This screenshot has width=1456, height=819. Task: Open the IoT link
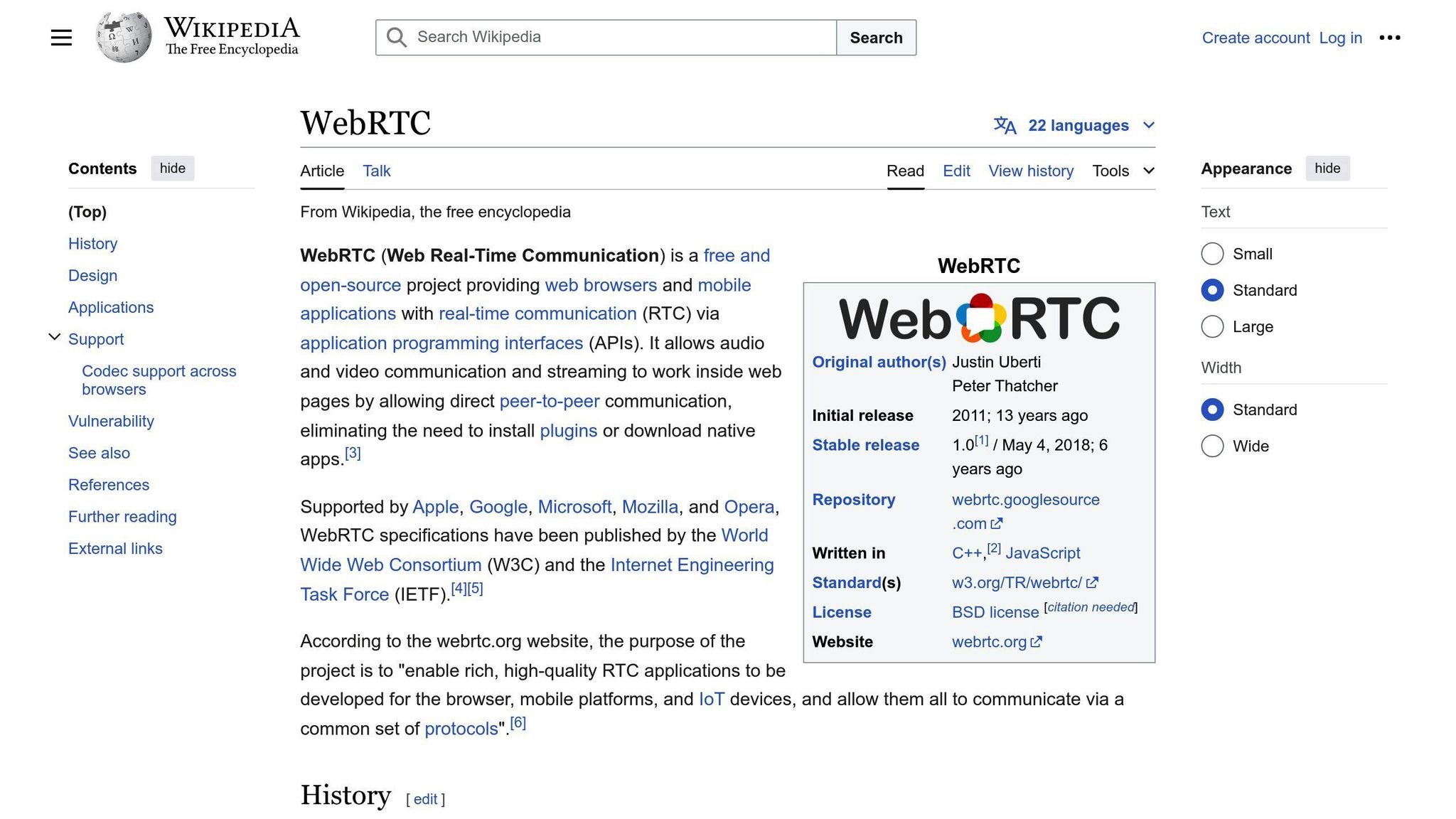(712, 700)
